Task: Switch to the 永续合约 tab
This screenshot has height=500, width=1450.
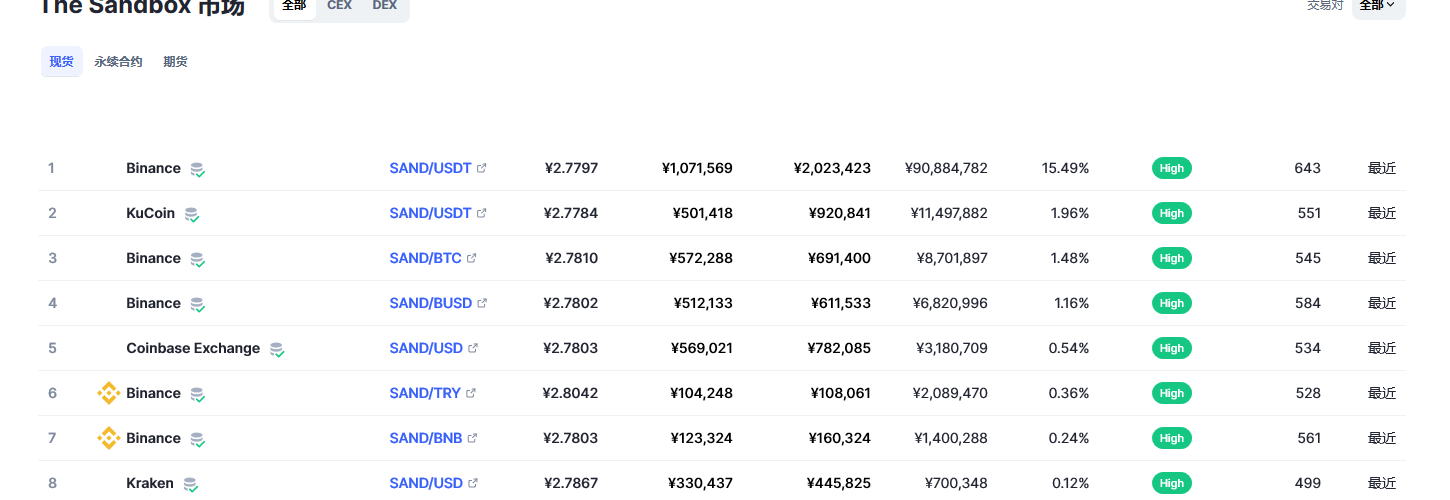Action: pos(118,62)
